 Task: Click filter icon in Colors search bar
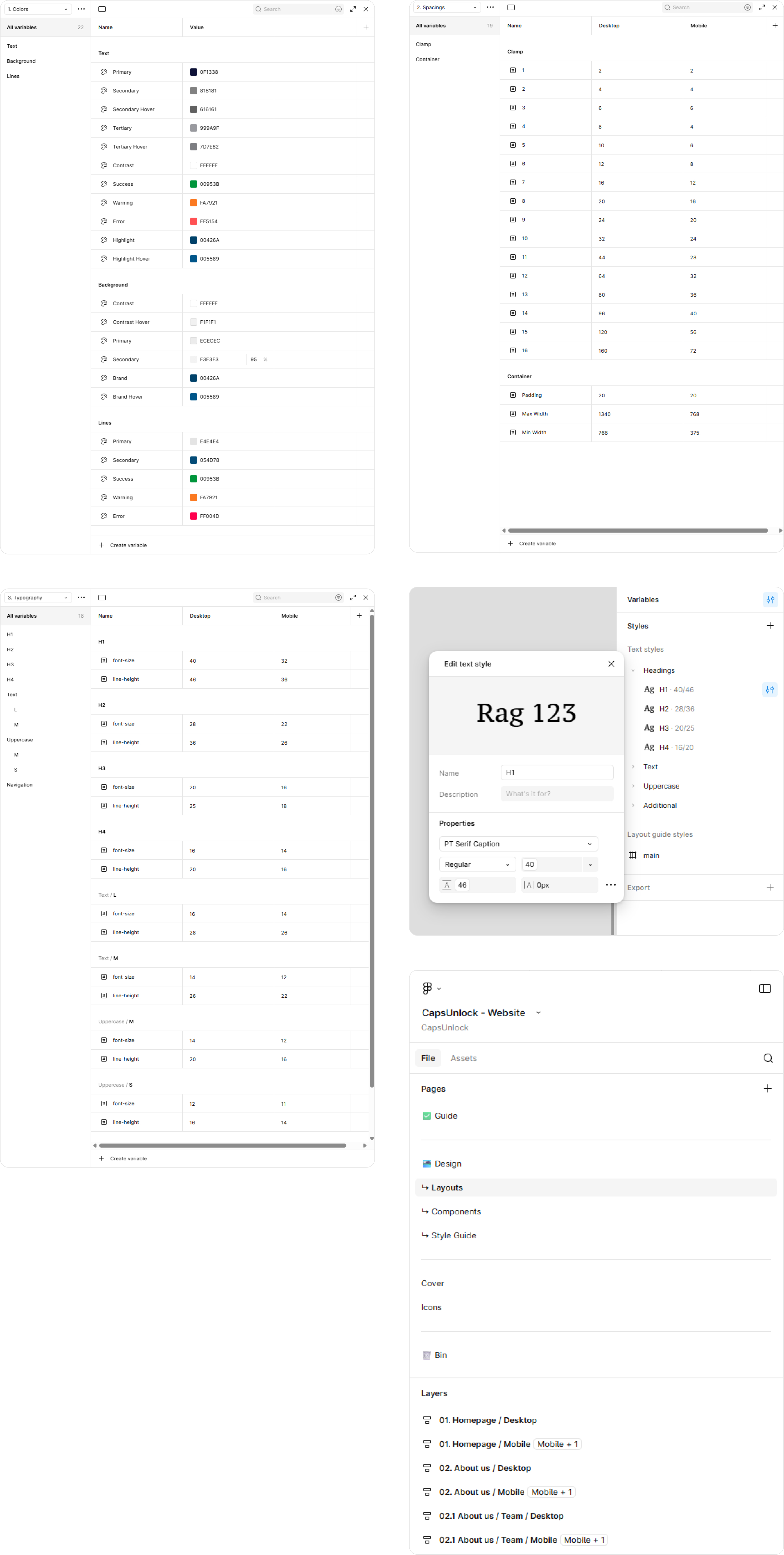[338, 9]
